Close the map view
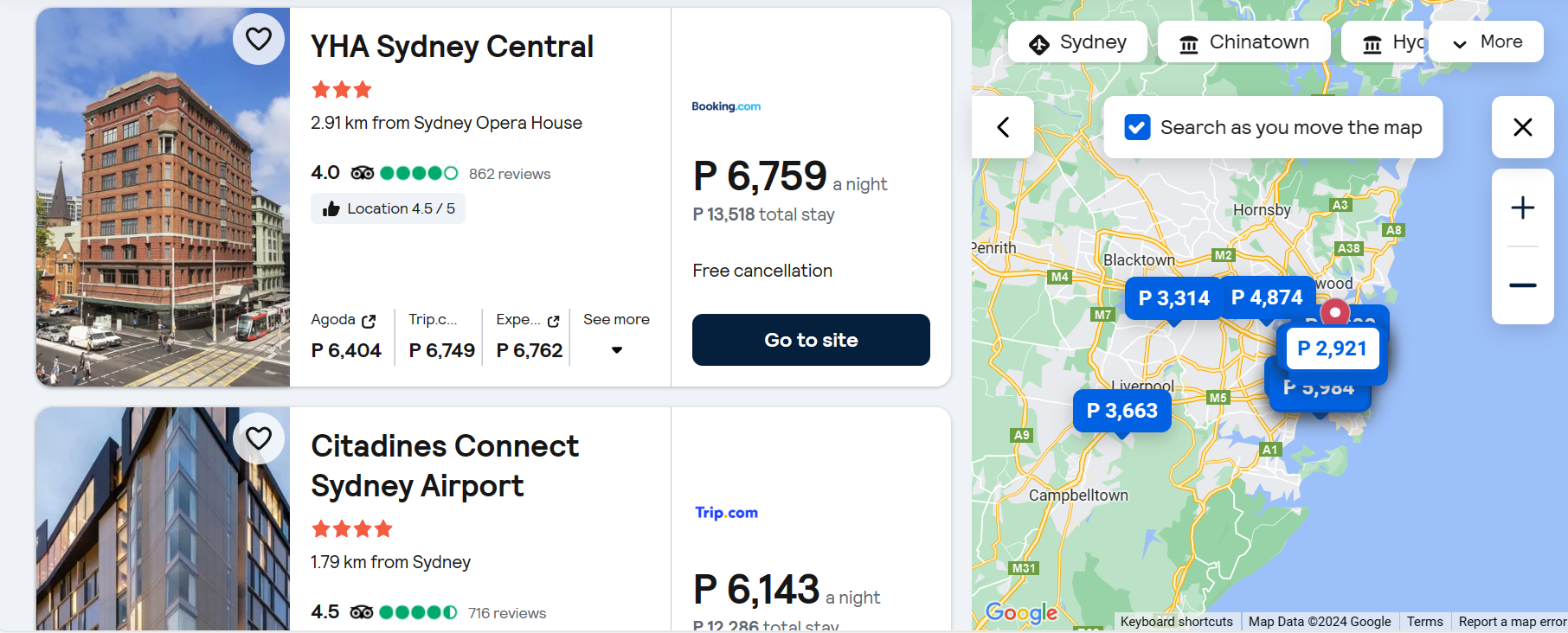Viewport: 1568px width, 633px height. click(1522, 127)
